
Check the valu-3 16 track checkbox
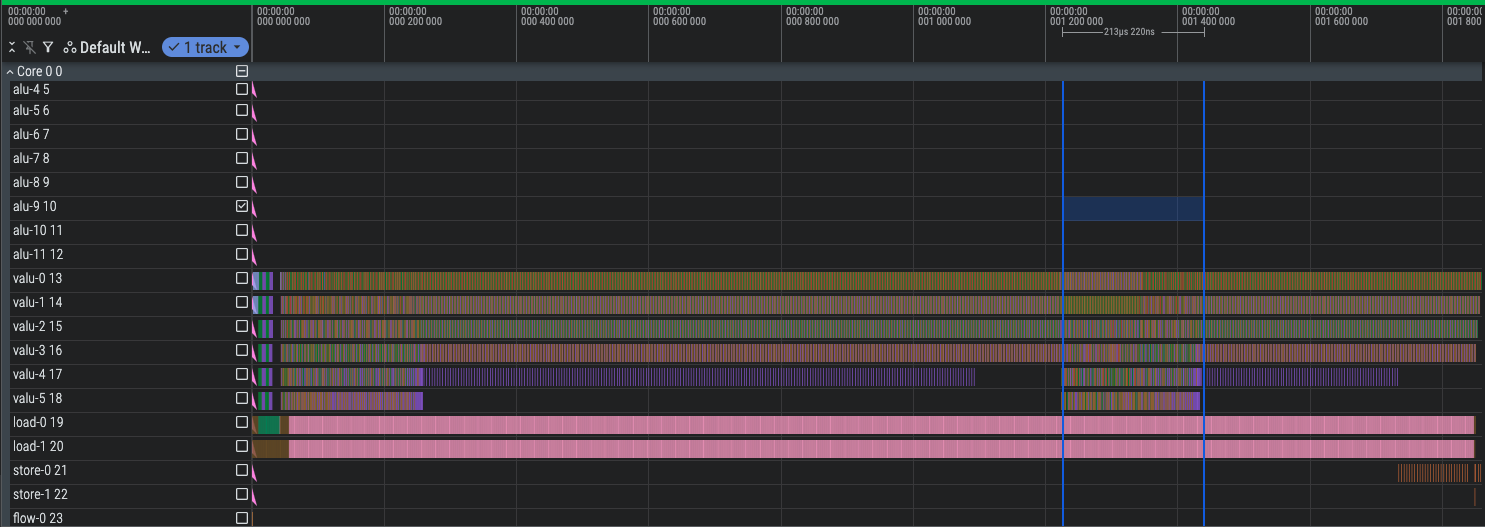[x=241, y=350]
